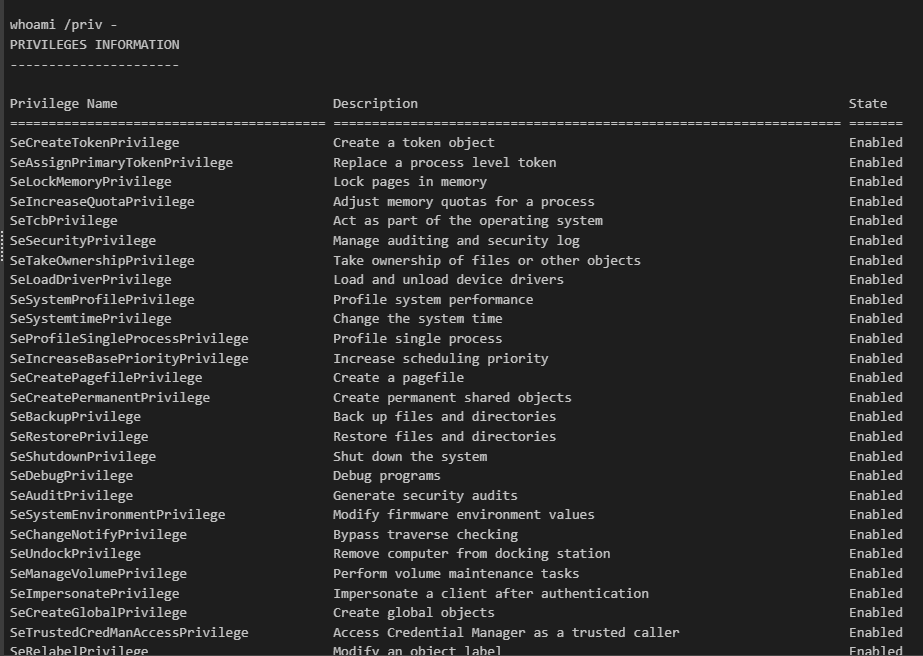923x656 pixels.
Task: Select the SeCreateTokenPrivilege entry
Action: 95,143
